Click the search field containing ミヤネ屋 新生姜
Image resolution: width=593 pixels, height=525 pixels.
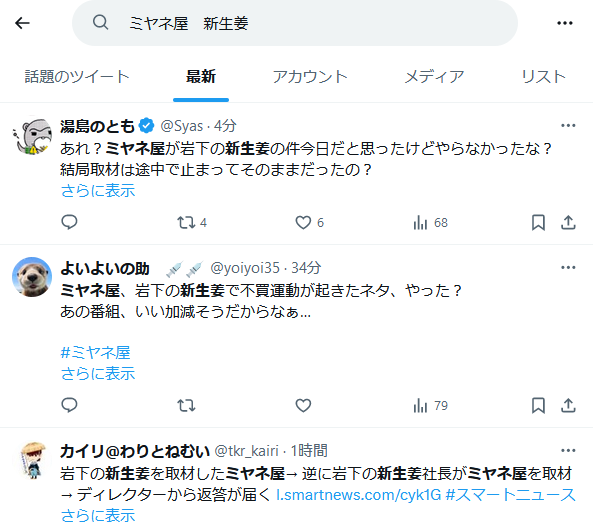point(295,23)
